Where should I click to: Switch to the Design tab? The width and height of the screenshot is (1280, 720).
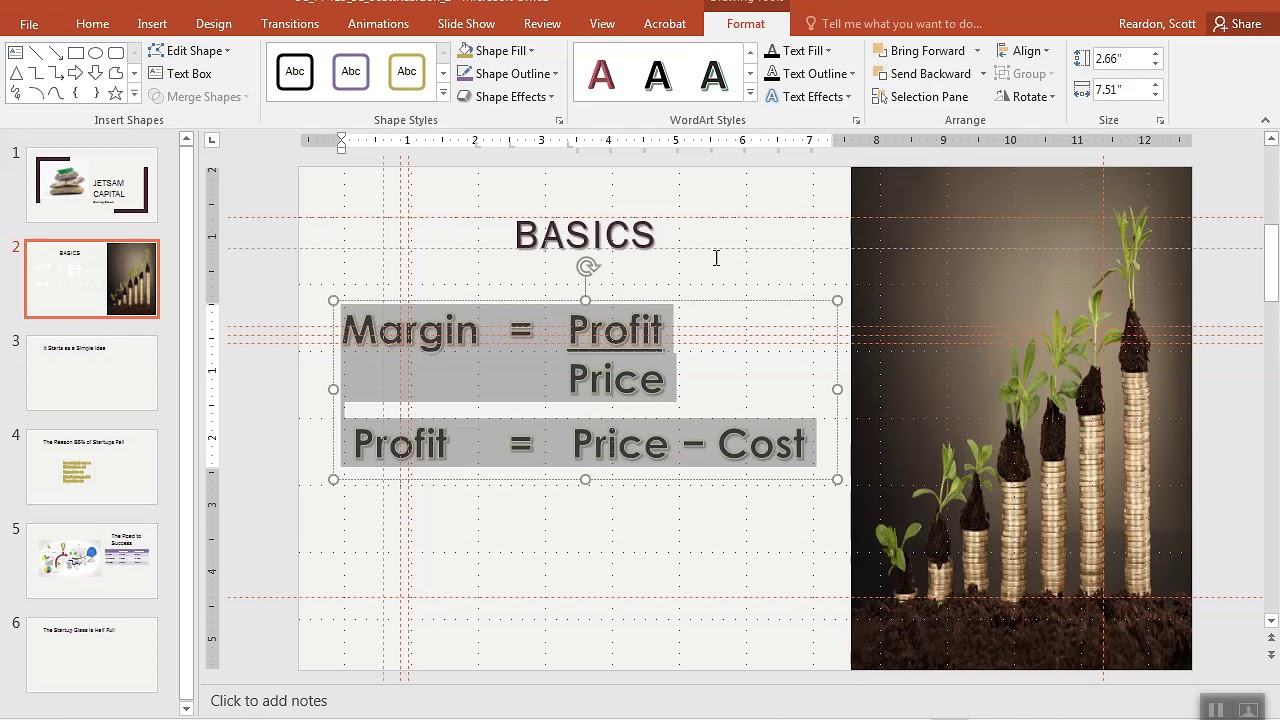pos(213,23)
